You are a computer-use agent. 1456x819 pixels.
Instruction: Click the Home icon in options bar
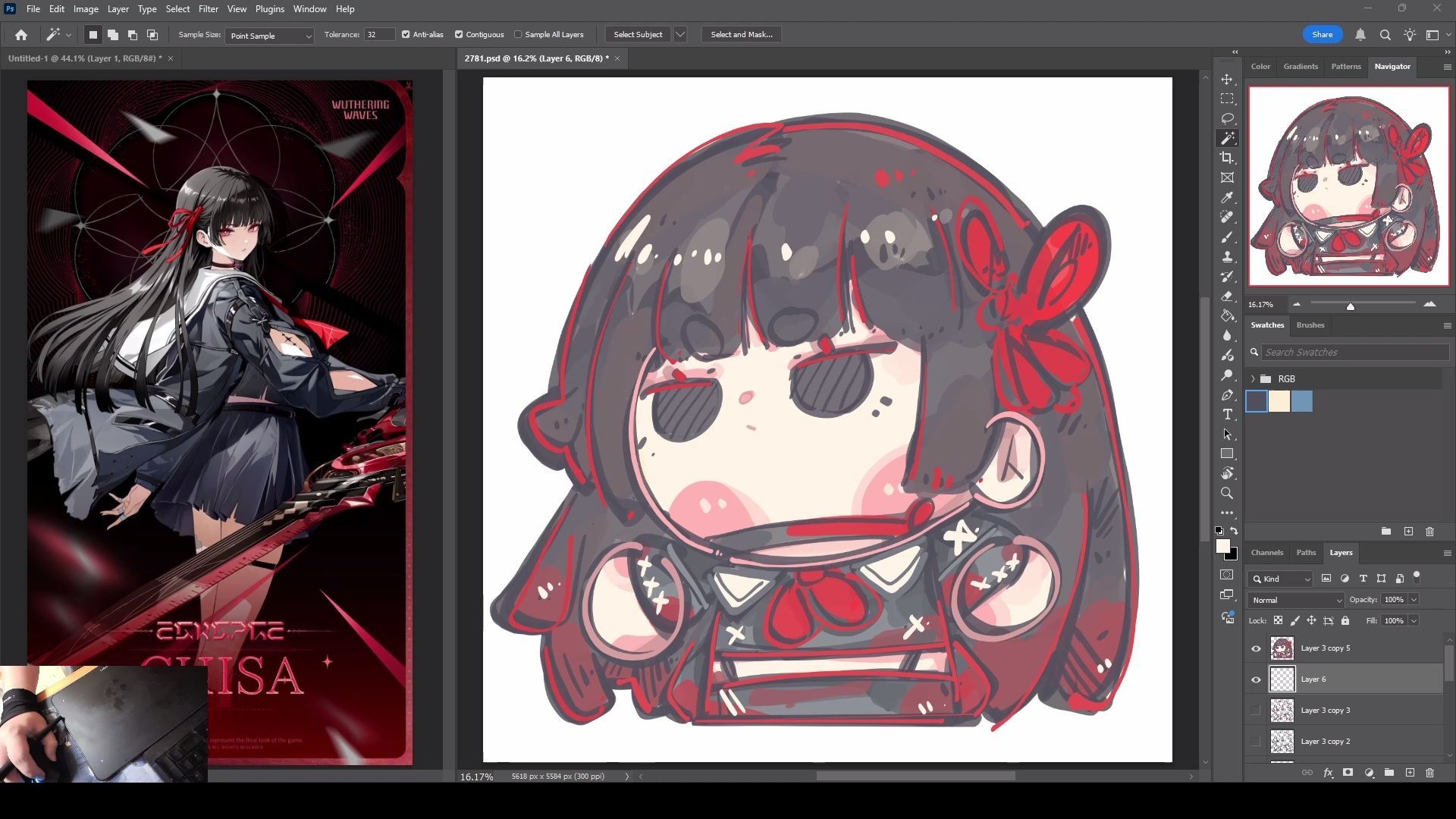(21, 35)
